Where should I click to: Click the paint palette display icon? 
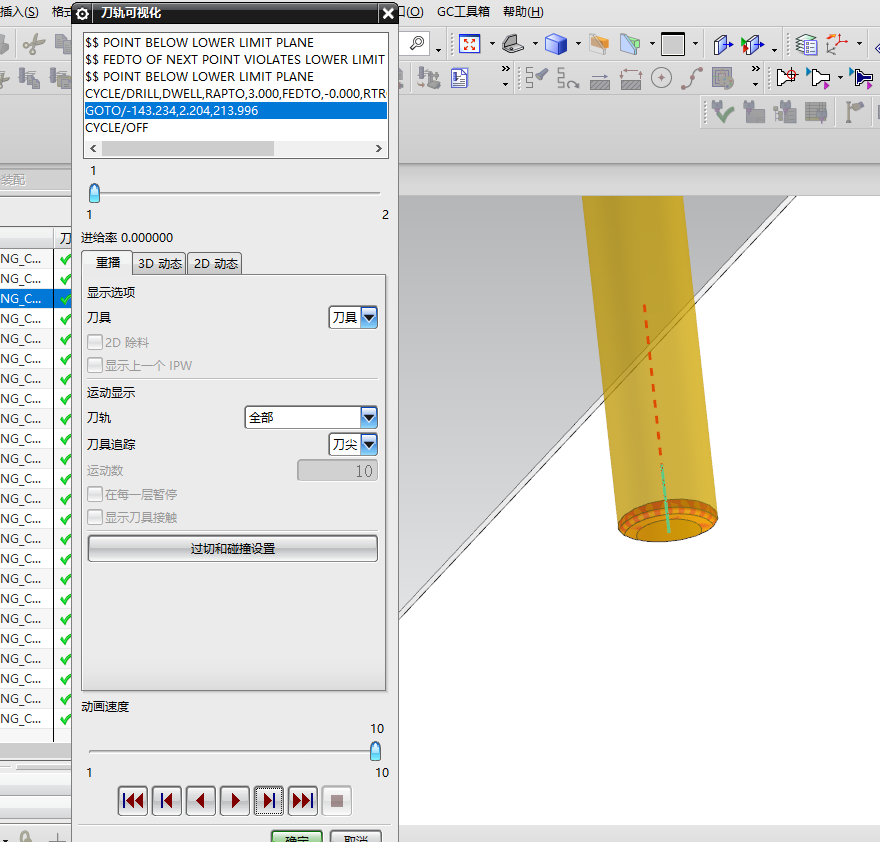click(x=722, y=78)
